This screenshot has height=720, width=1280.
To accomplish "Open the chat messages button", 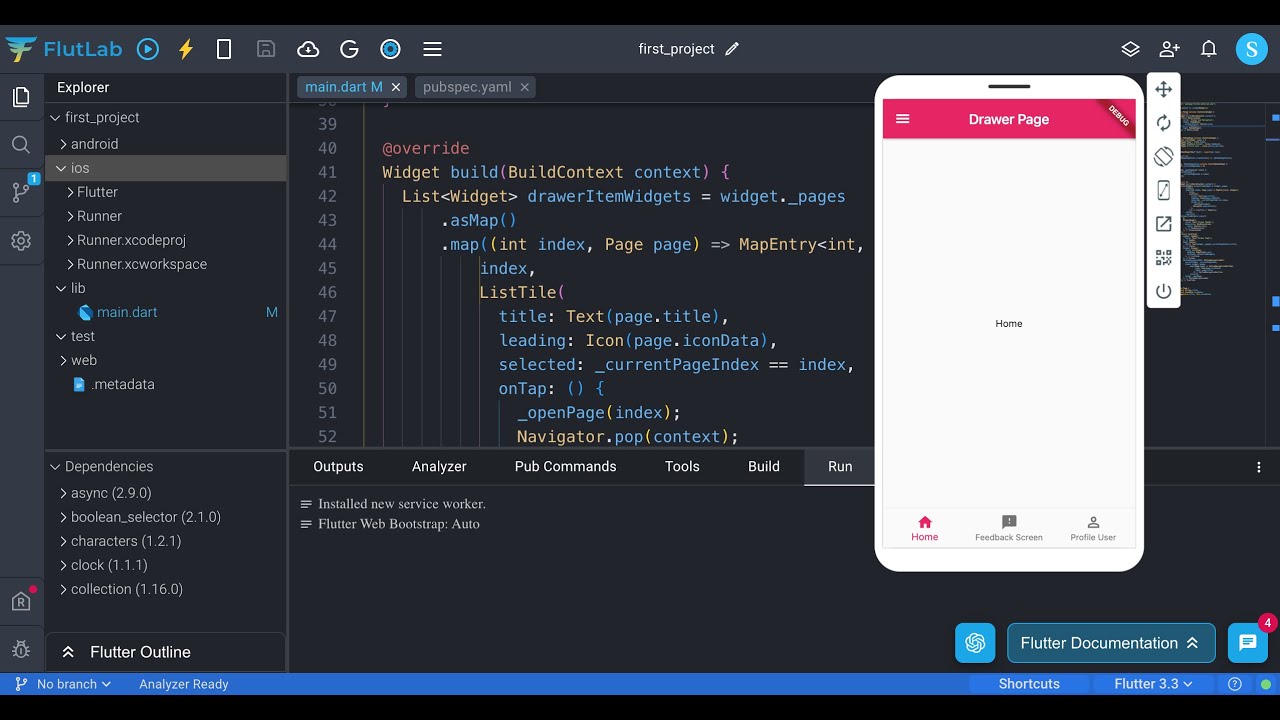I will (x=1248, y=643).
